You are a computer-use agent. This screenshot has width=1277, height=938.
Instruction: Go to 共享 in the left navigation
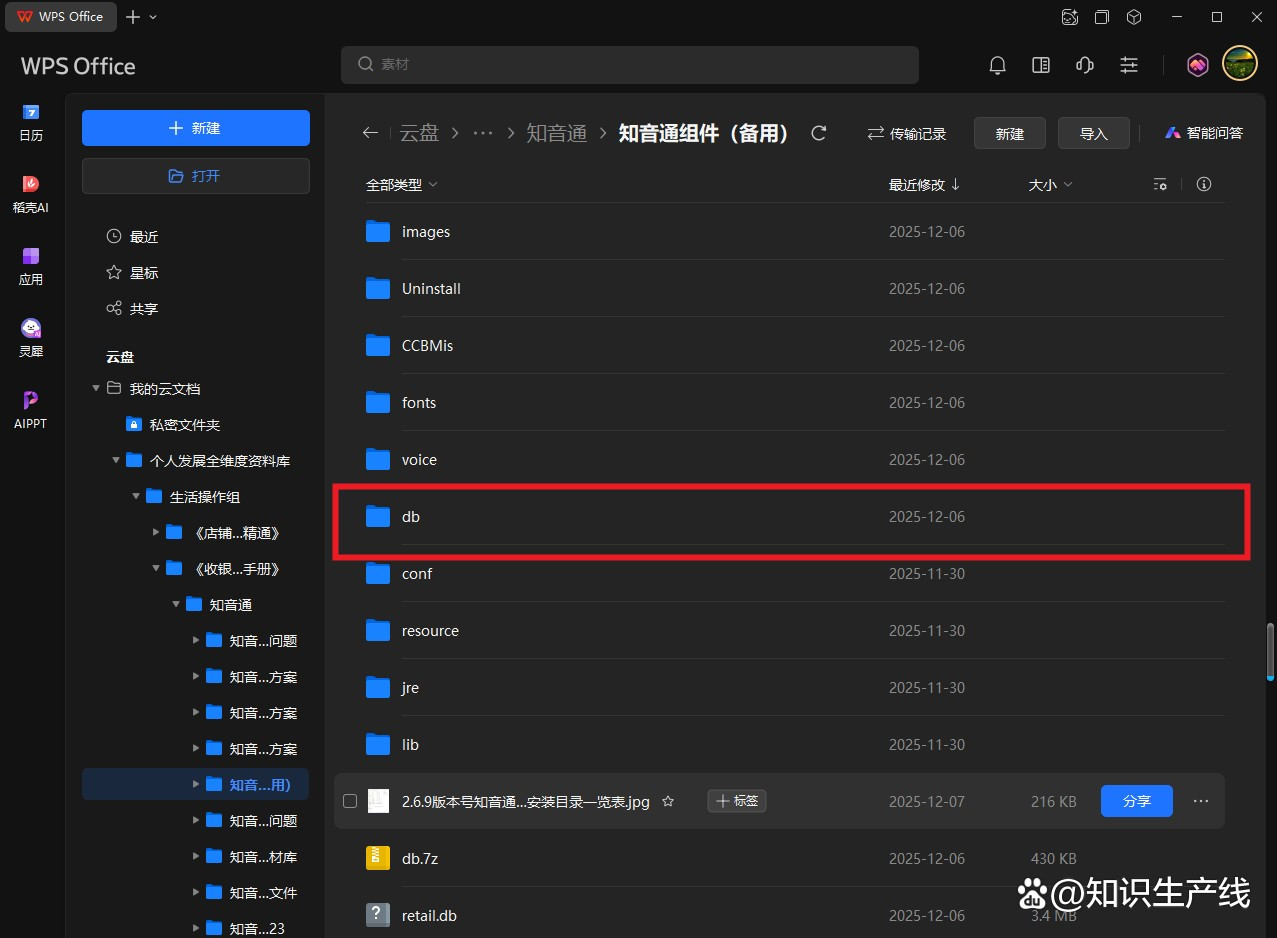[144, 309]
